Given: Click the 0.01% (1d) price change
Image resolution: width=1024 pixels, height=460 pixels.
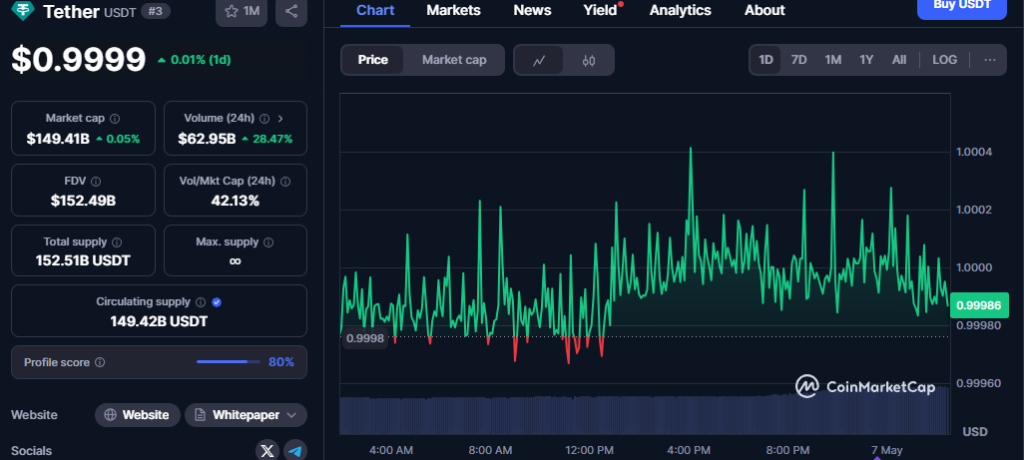Looking at the screenshot, I should [x=194, y=60].
